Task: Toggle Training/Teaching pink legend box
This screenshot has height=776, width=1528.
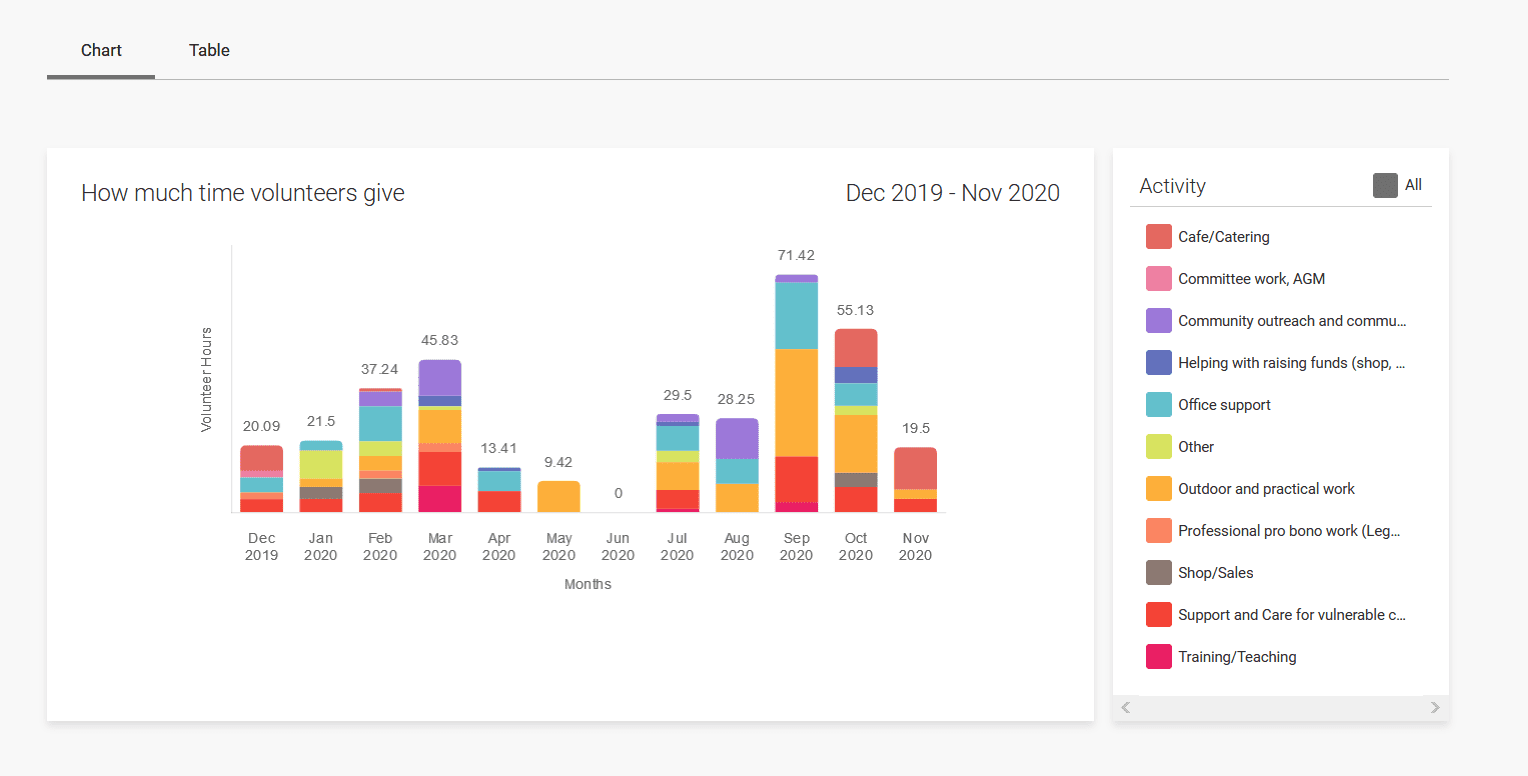Action: click(1158, 657)
